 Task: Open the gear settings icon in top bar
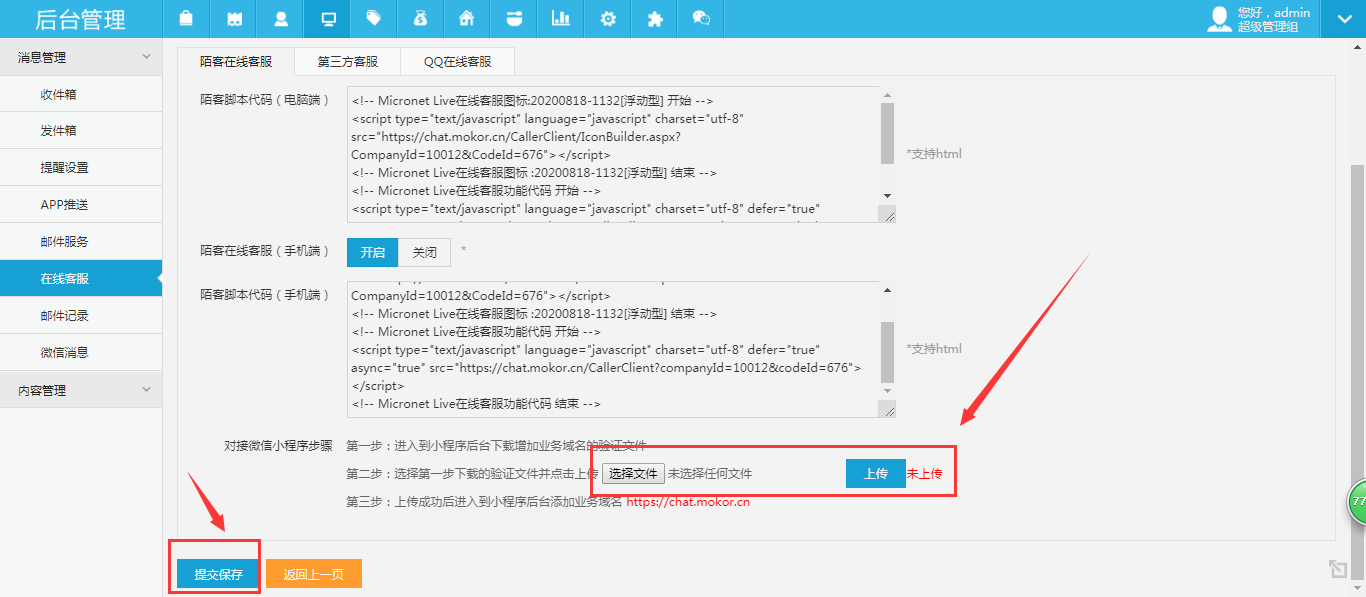tap(608, 18)
